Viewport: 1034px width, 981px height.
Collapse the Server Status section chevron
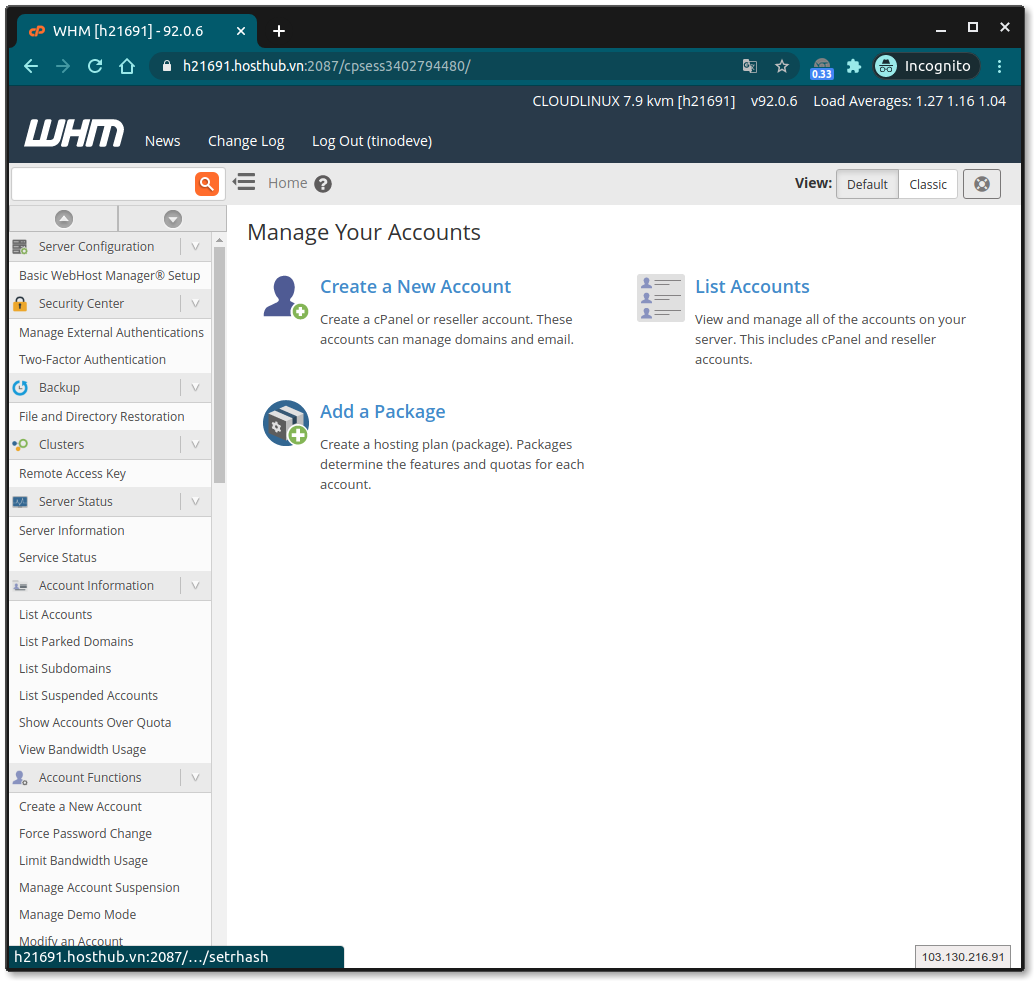coord(195,502)
